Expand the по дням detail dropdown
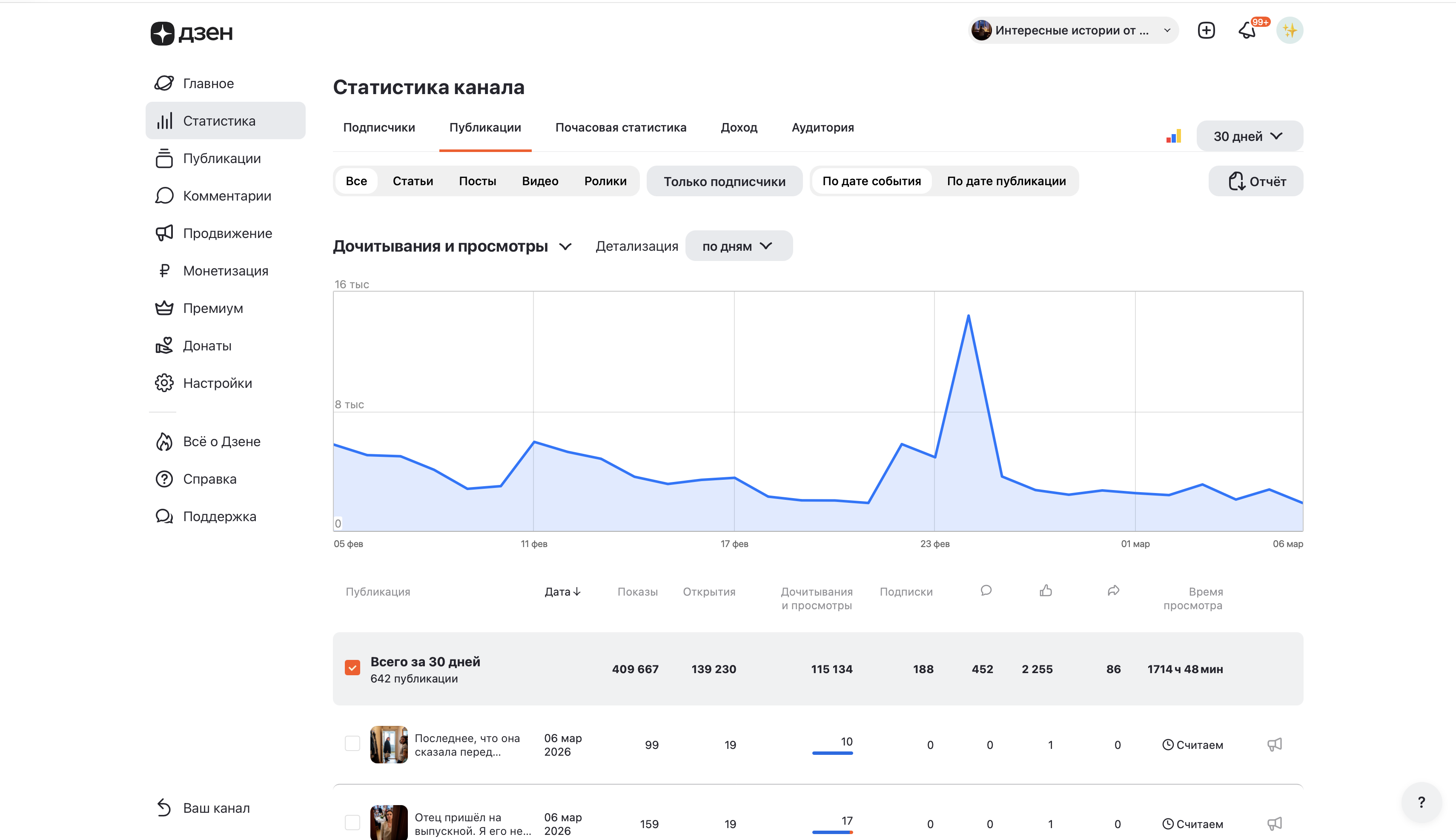This screenshot has width=1456, height=840. [738, 247]
